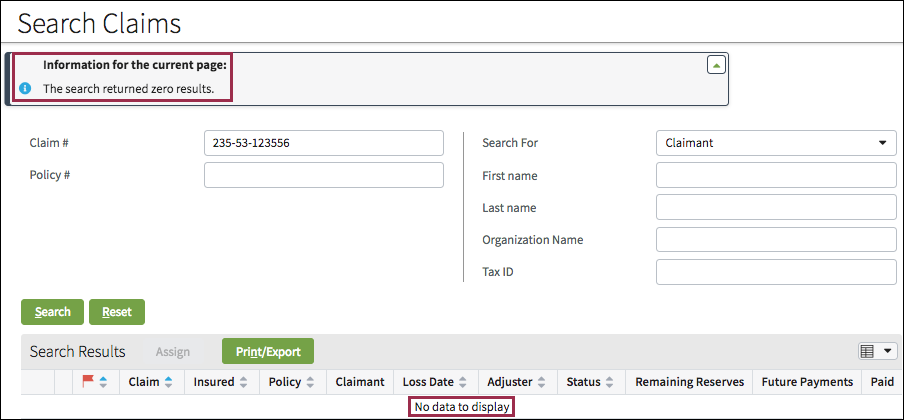The width and height of the screenshot is (904, 420).
Task: Open the column layout options dropdown
Action: pyautogui.click(x=877, y=351)
